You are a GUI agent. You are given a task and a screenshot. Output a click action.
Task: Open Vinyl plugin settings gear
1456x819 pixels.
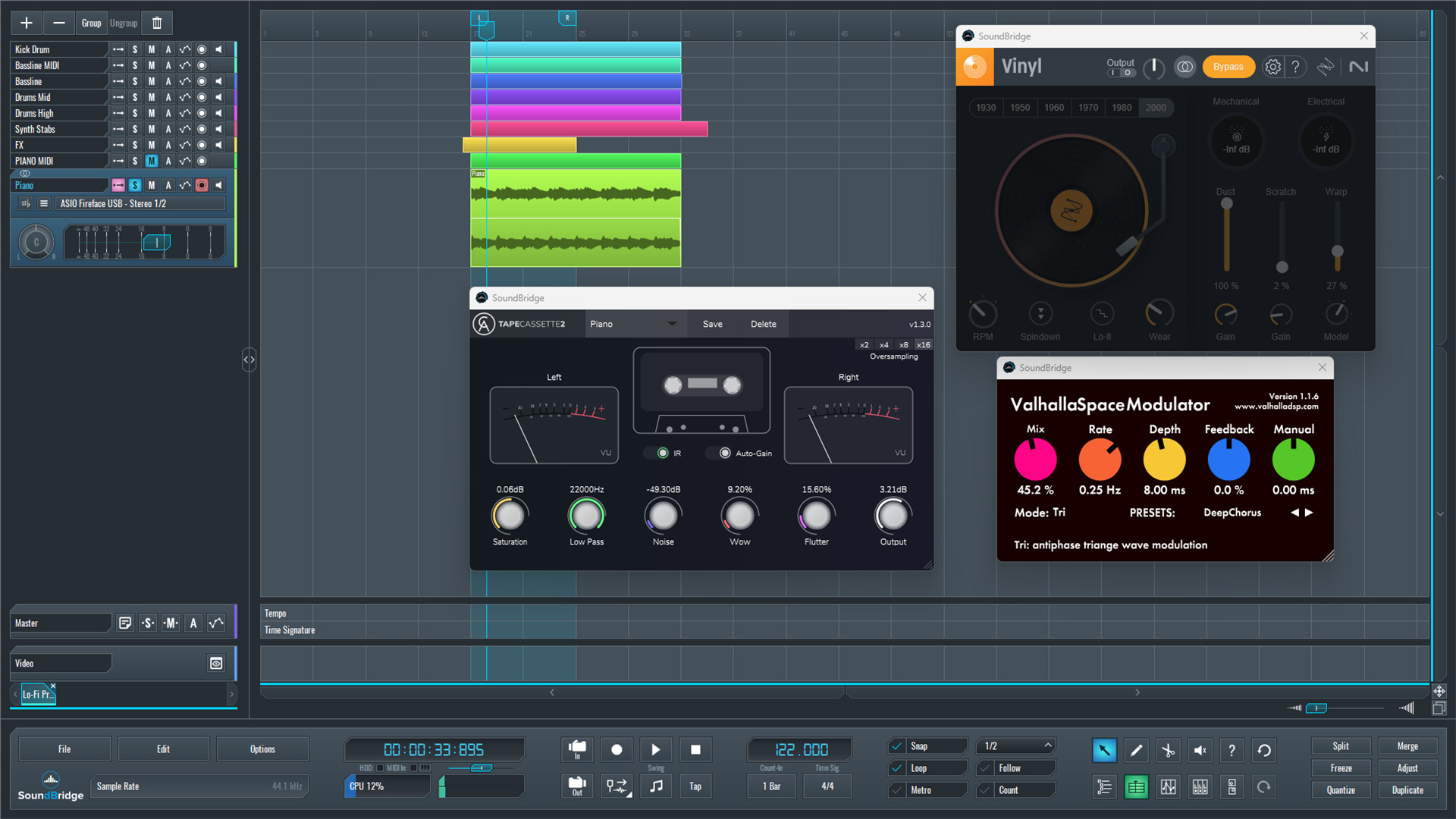point(1272,67)
